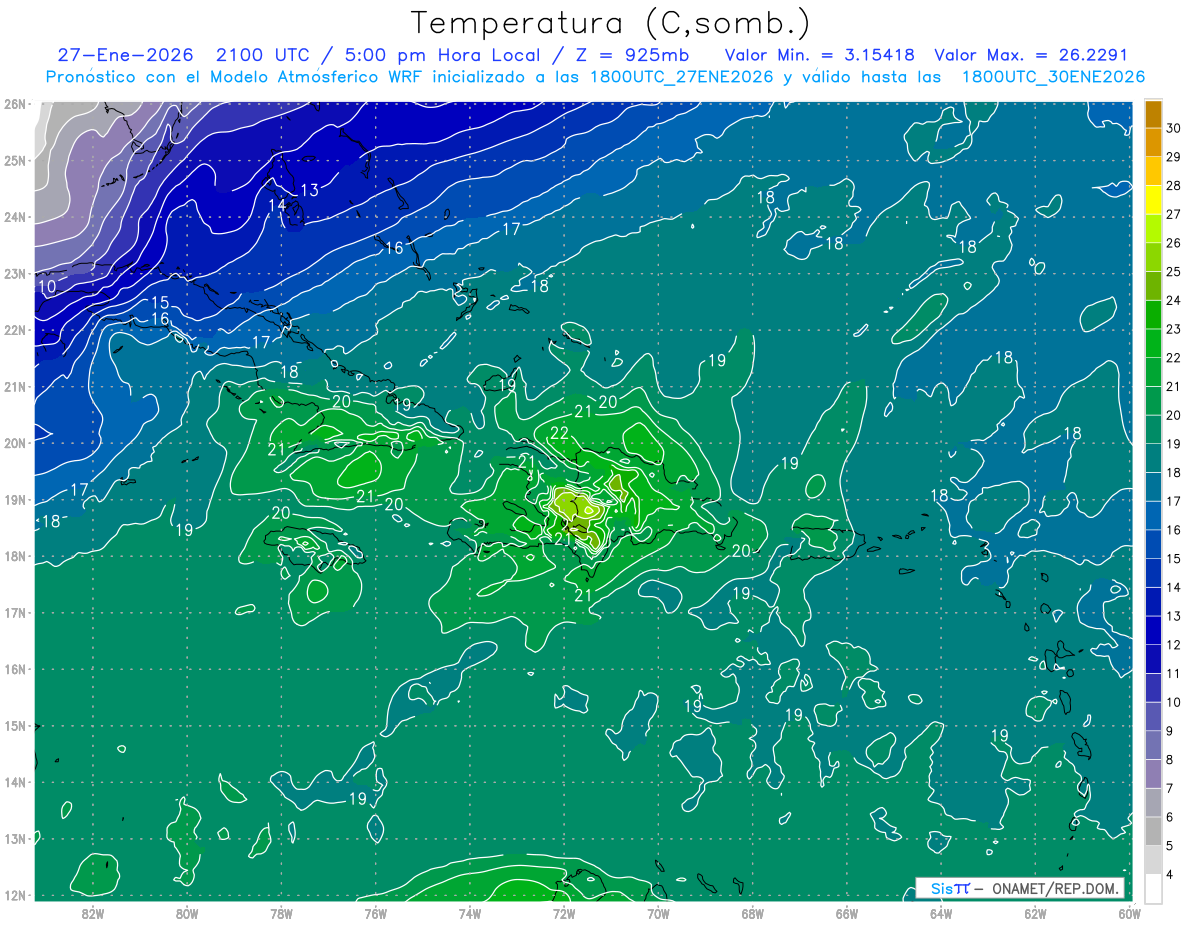1200x927 pixels.
Task: Click the color scale label "26"
Action: (1174, 243)
